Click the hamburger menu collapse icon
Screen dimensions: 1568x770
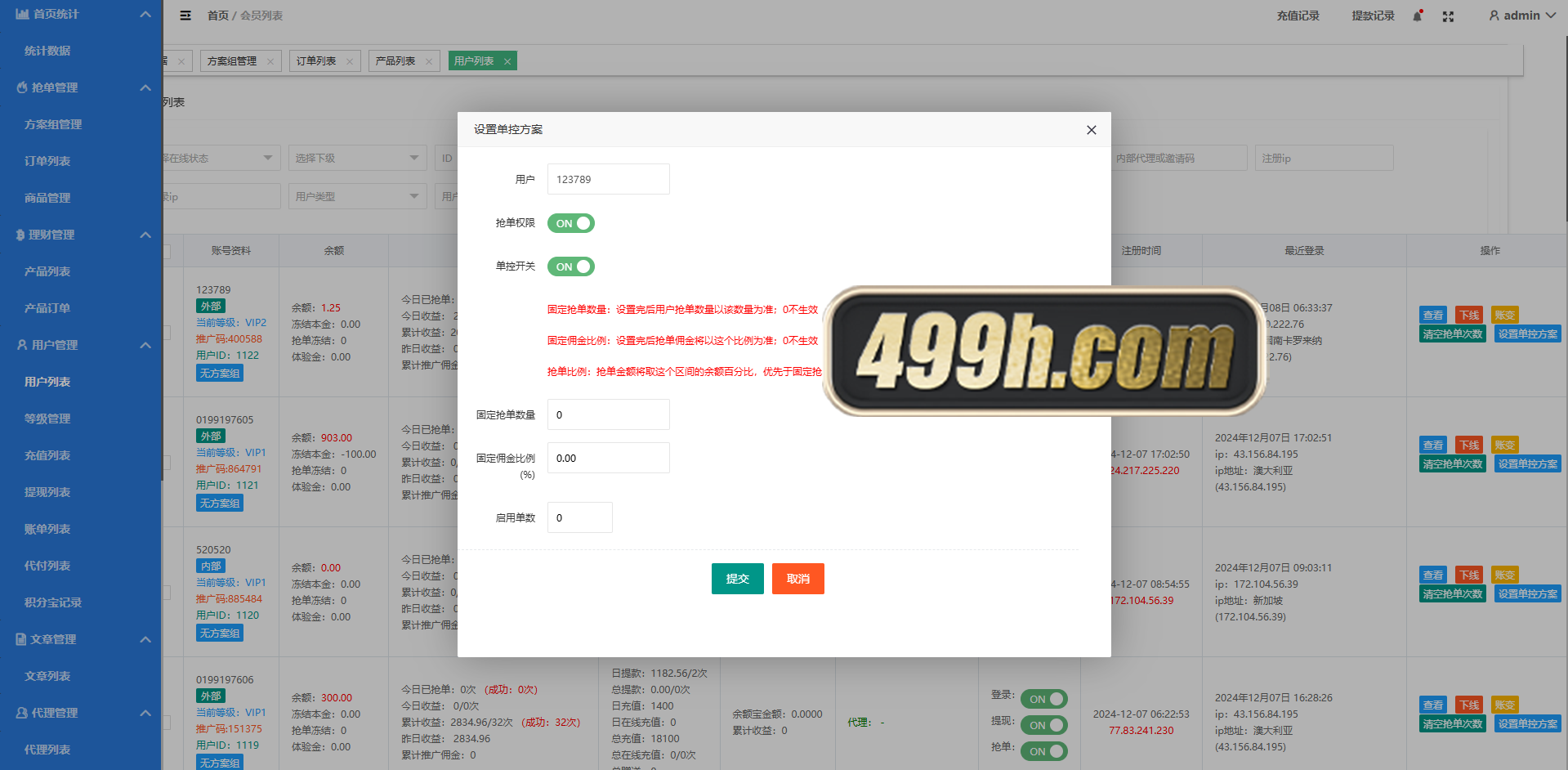[x=185, y=16]
